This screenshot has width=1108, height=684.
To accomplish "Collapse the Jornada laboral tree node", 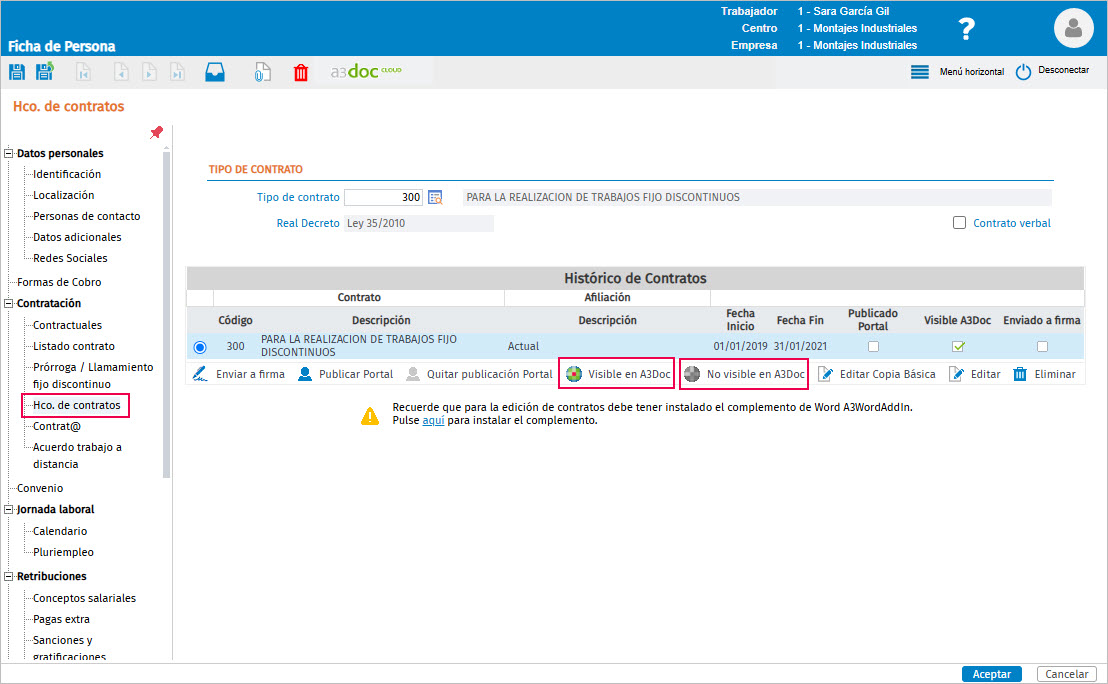I will (x=9, y=509).
